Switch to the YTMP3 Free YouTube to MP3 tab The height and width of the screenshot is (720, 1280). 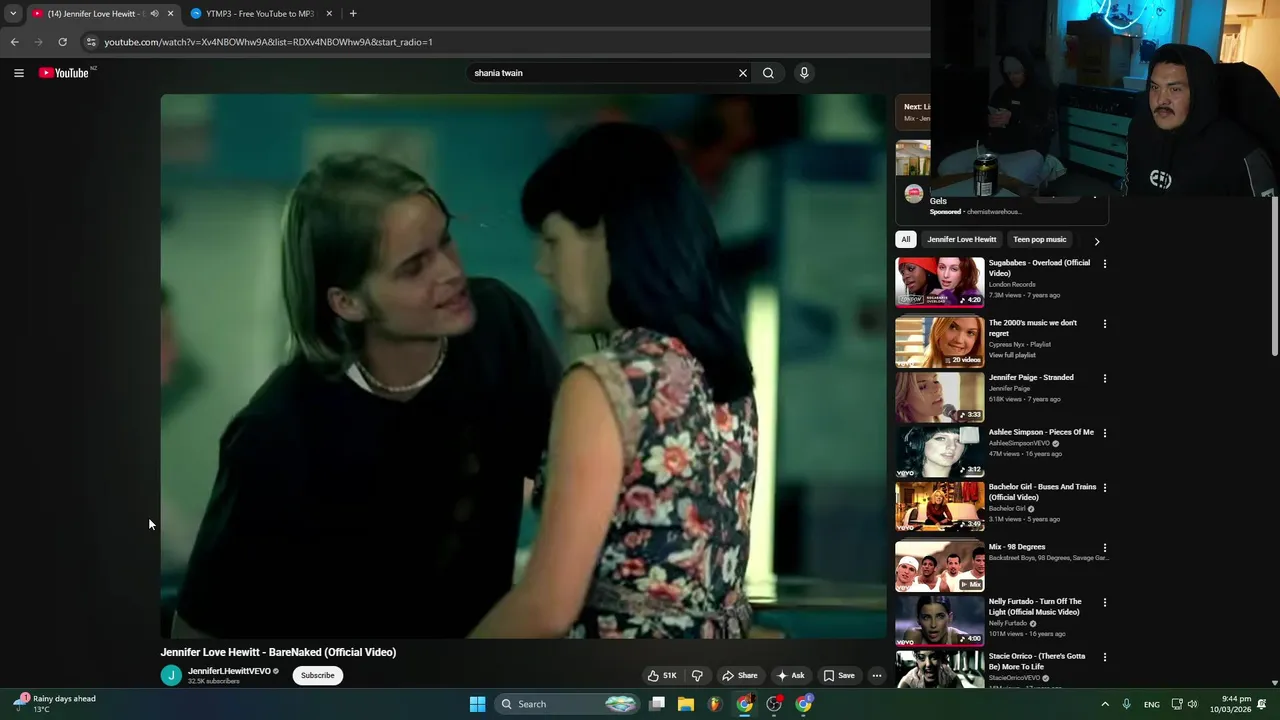point(260,14)
